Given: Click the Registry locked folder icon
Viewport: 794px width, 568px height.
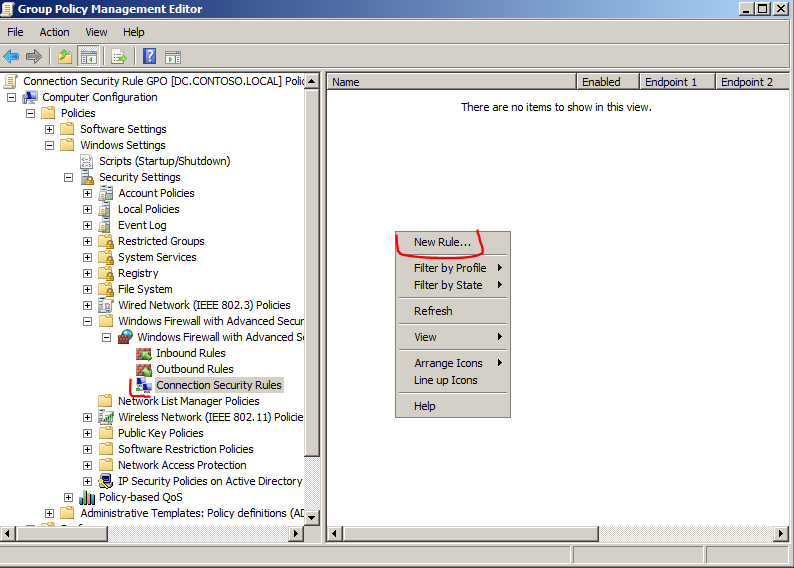Looking at the screenshot, I should [106, 273].
